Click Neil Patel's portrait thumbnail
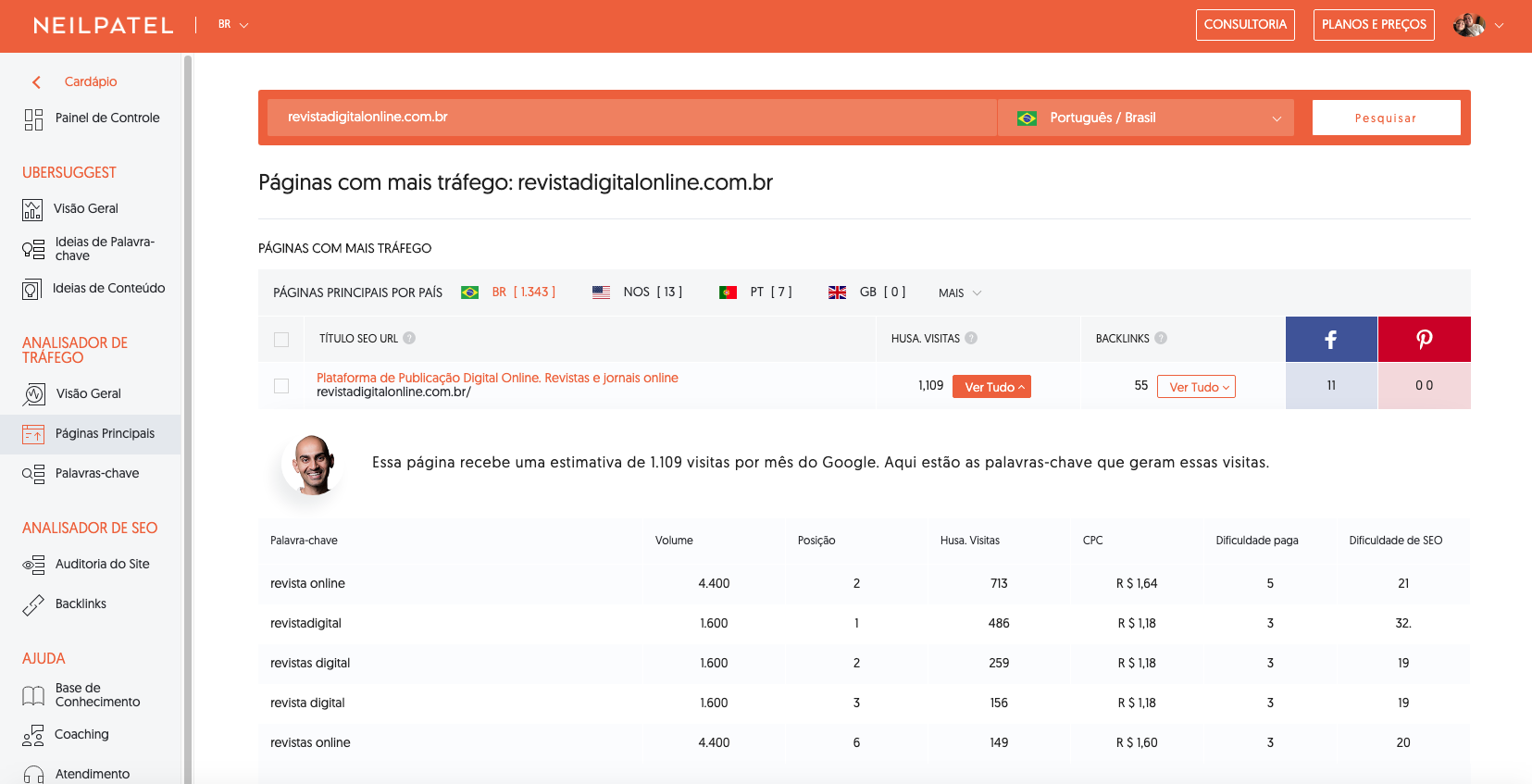 [314, 465]
